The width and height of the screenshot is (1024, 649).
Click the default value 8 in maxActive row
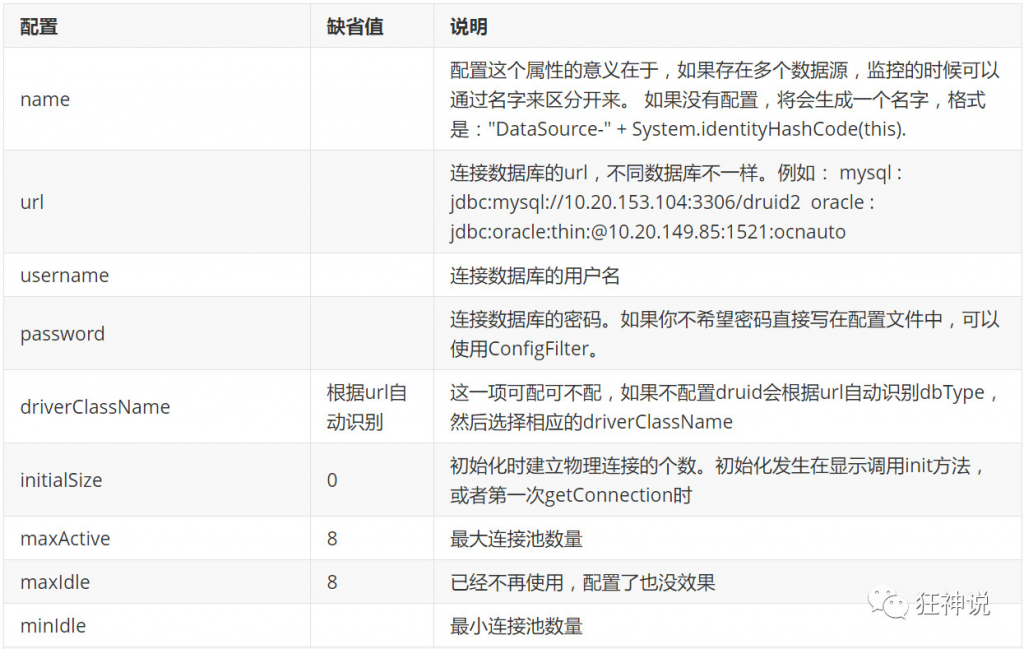[332, 538]
